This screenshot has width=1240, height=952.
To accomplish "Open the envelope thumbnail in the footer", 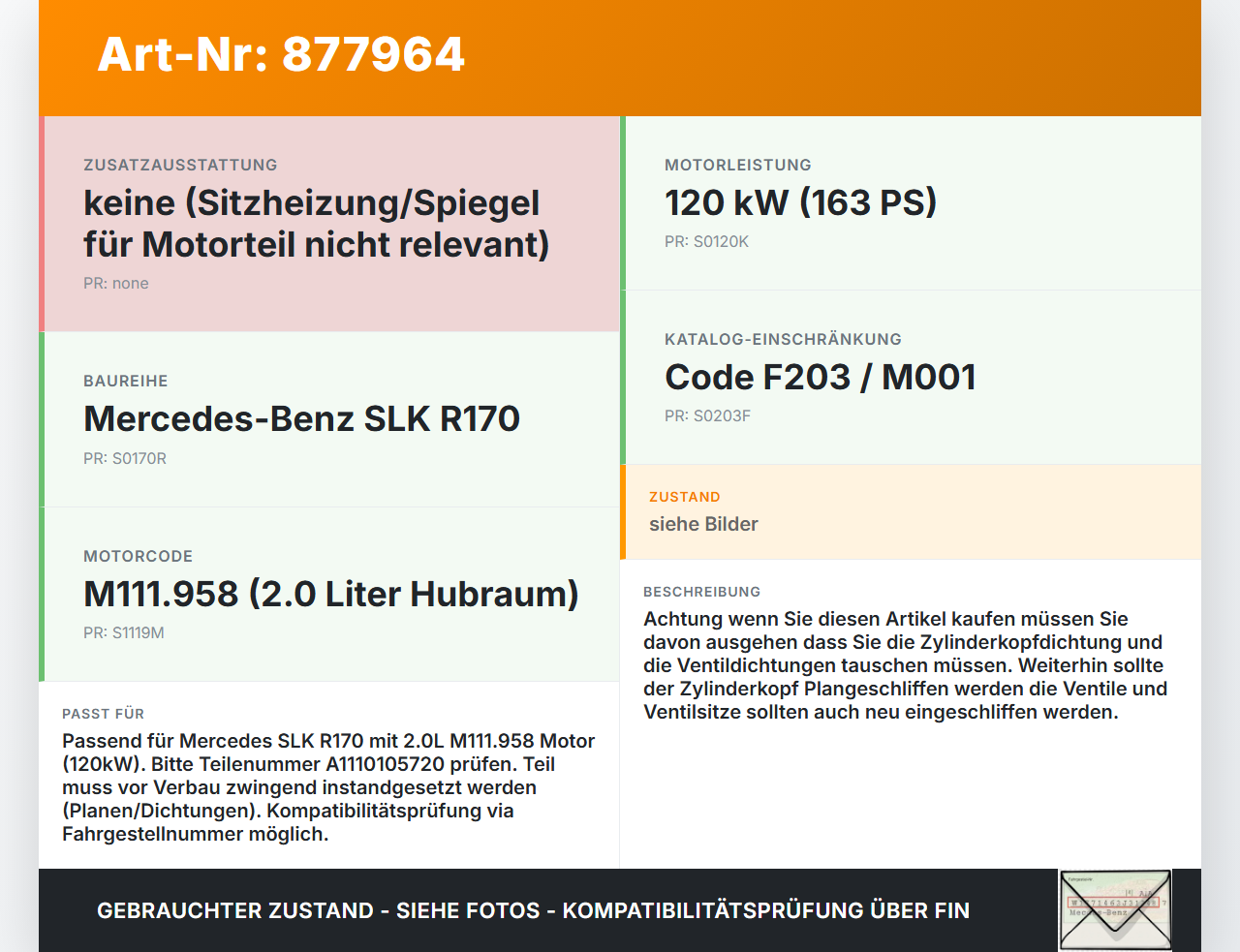I will 1115,910.
